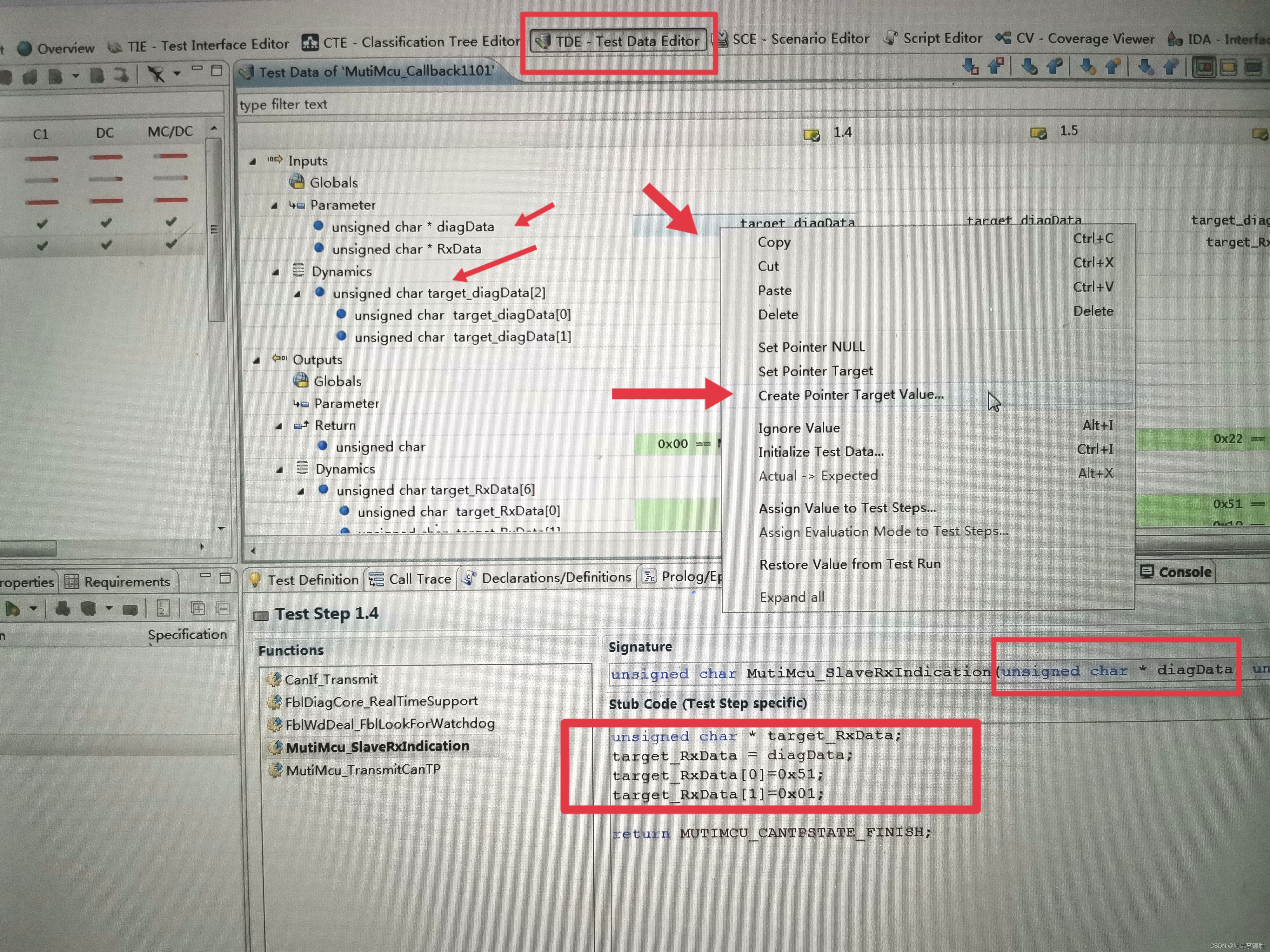Viewport: 1270px width, 952px height.
Task: Click the CTE Classification Tree Editor icon
Action: (310, 43)
